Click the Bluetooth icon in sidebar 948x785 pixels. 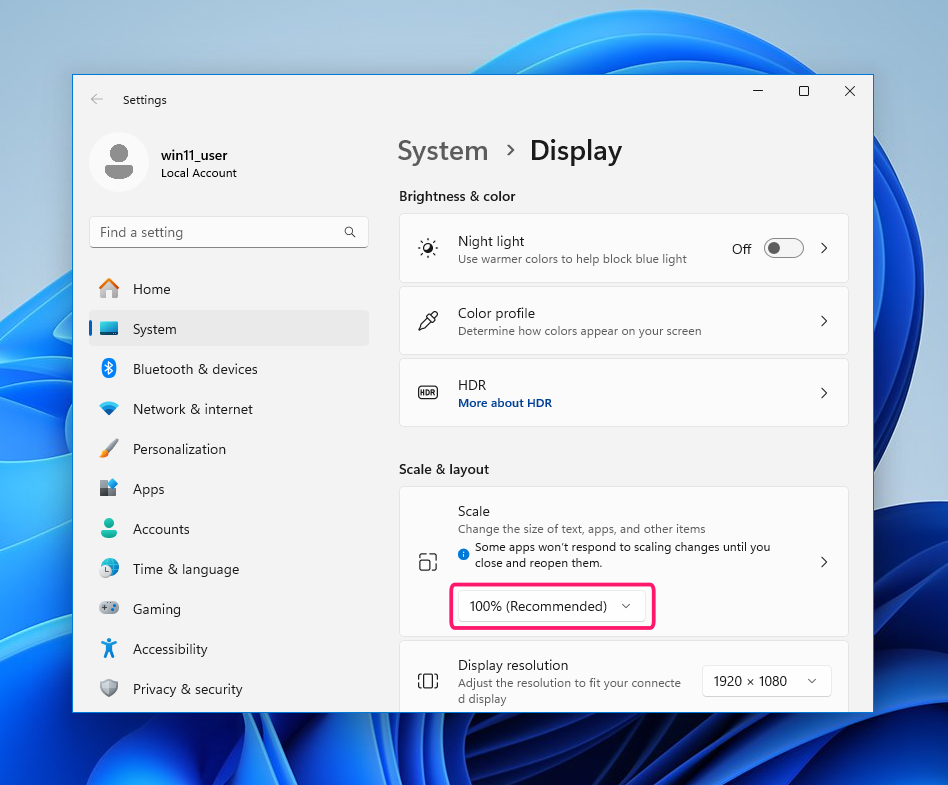(x=109, y=368)
